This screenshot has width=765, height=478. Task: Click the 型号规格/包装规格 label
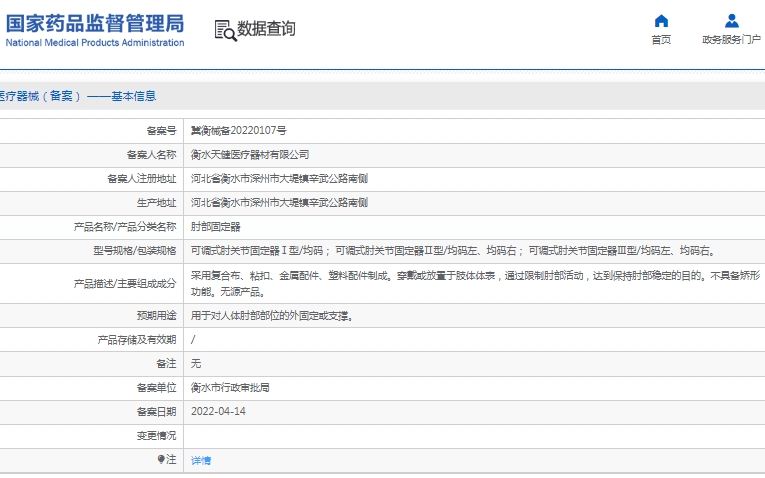click(x=135, y=251)
